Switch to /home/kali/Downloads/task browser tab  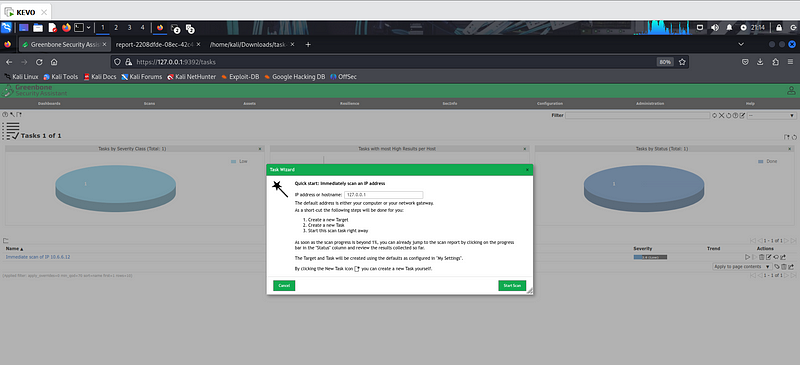point(253,44)
